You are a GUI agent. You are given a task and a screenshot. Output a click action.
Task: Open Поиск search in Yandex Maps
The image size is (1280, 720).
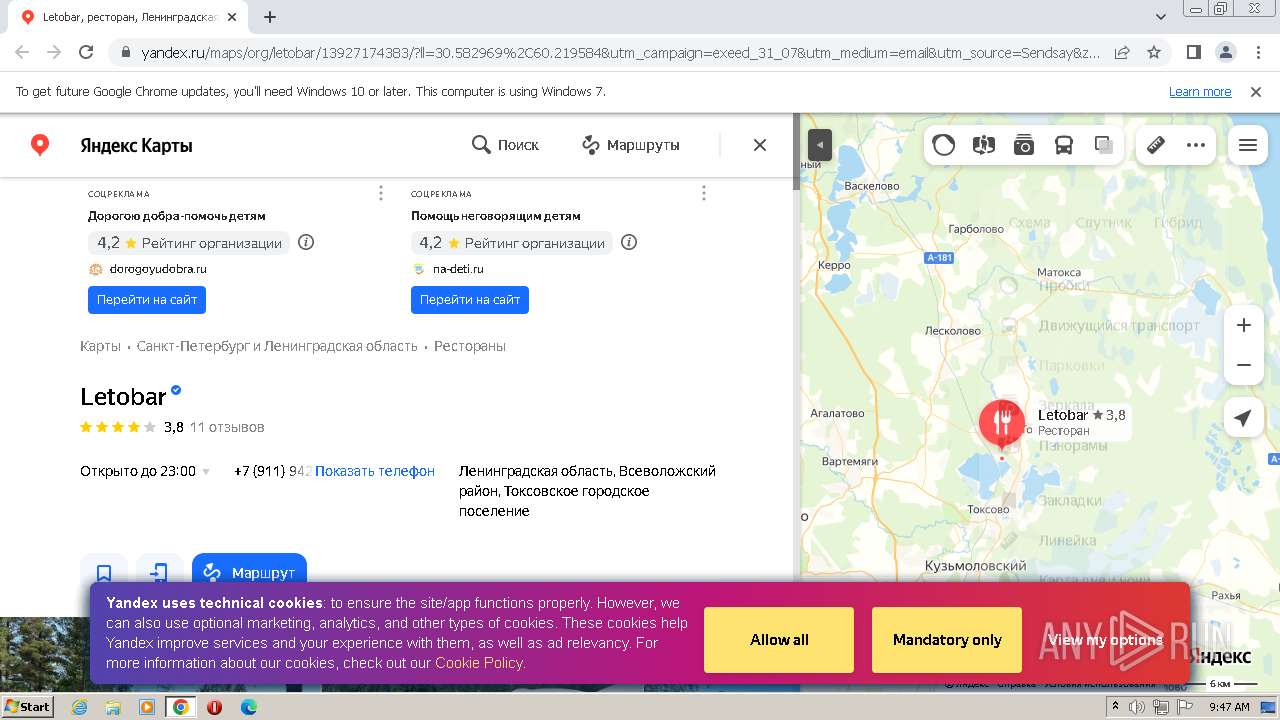[x=505, y=145]
